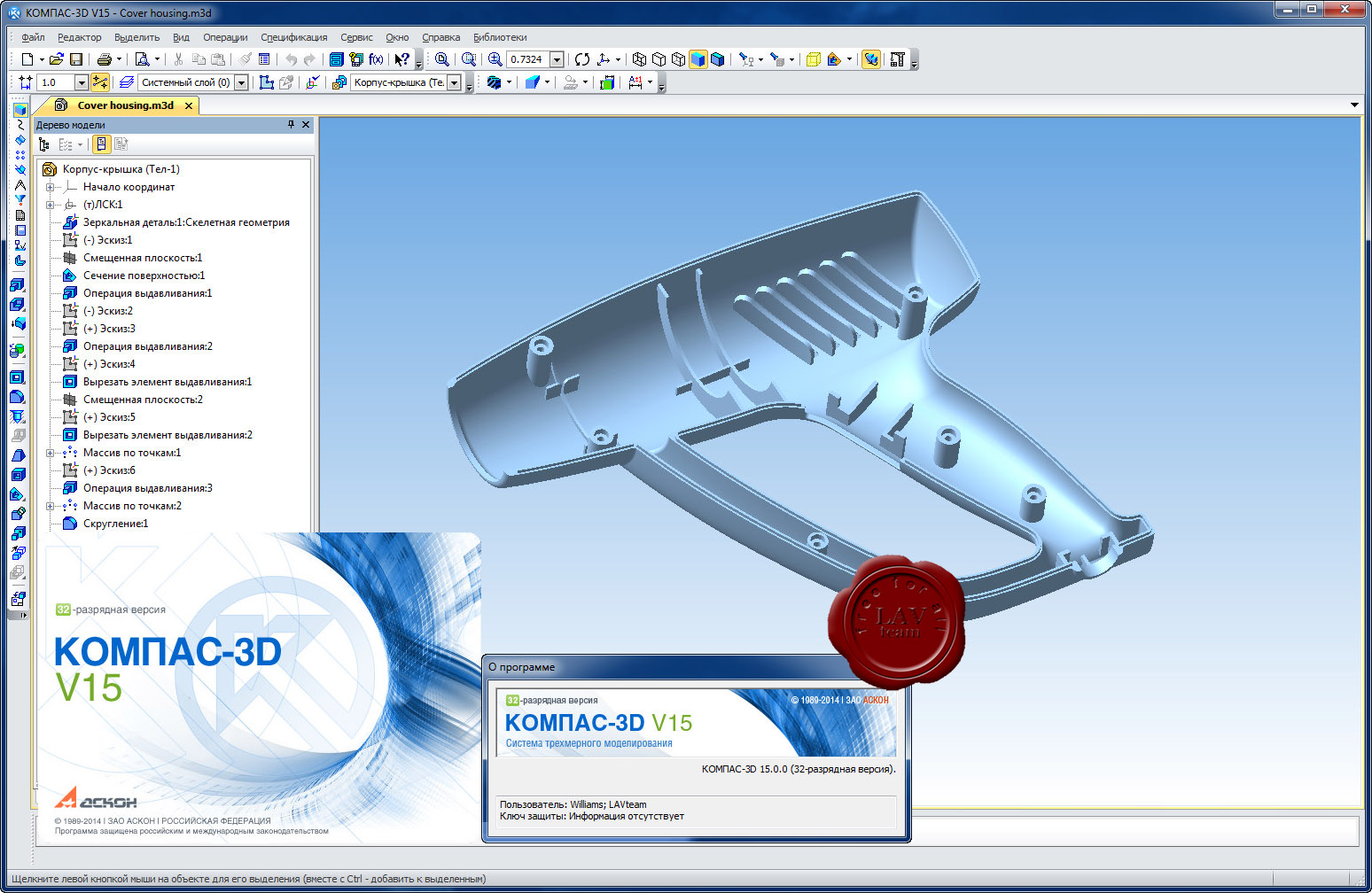Toggle shaded-with-edges display mode icon
The image size is (1372, 893).
point(718,59)
